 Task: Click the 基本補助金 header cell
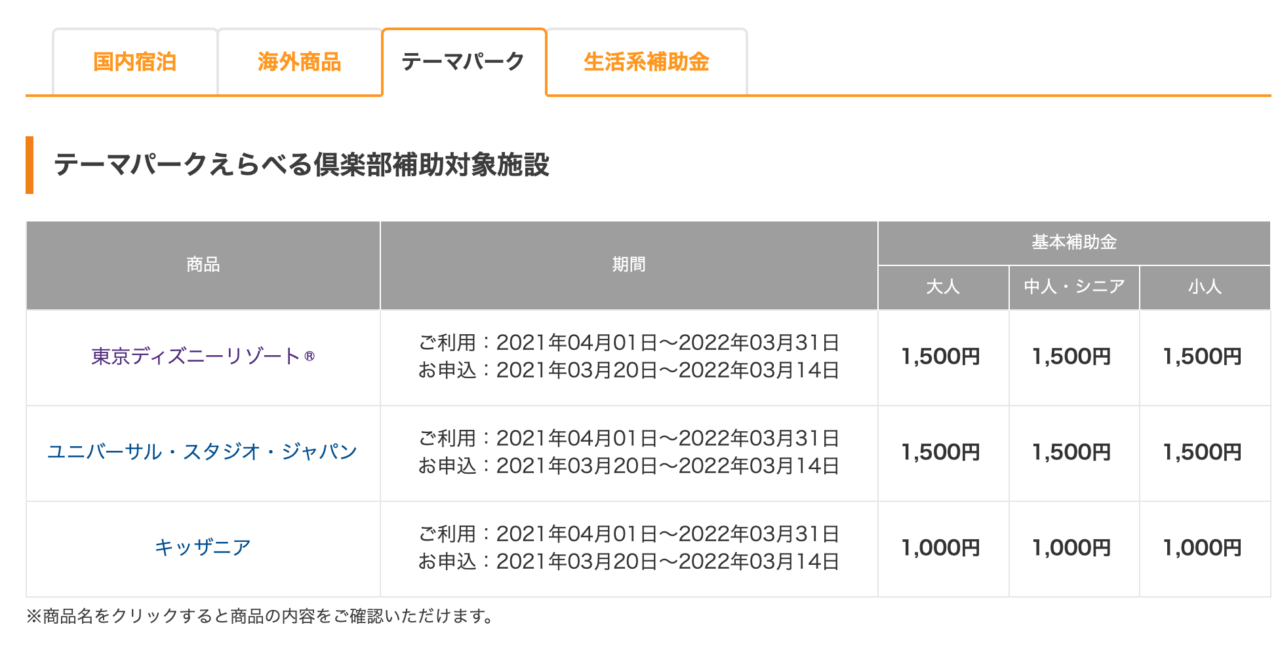coord(1074,243)
